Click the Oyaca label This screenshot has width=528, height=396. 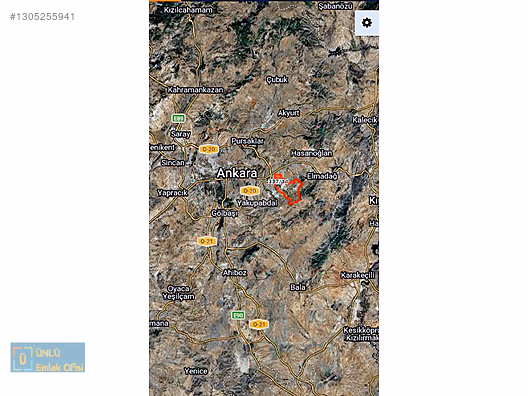(x=178, y=289)
